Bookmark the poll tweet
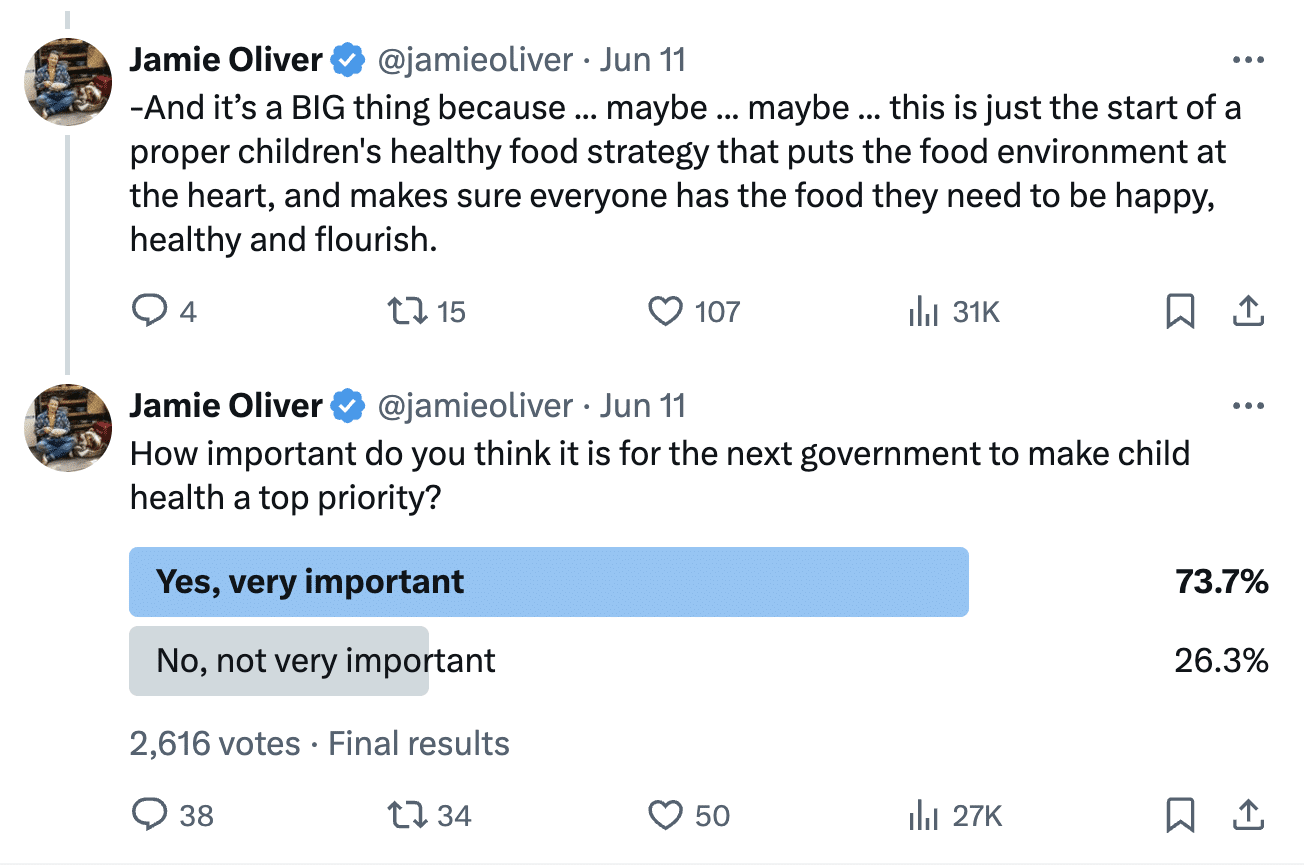This screenshot has height=865, width=1304. coord(1182,815)
